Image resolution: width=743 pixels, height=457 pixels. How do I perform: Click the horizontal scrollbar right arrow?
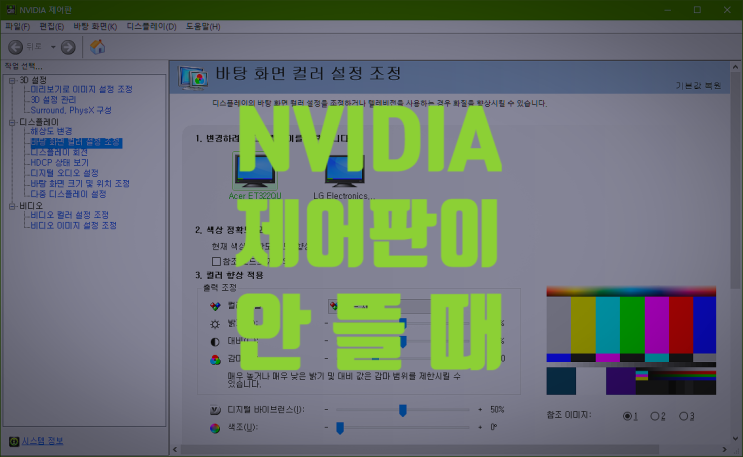pos(724,449)
